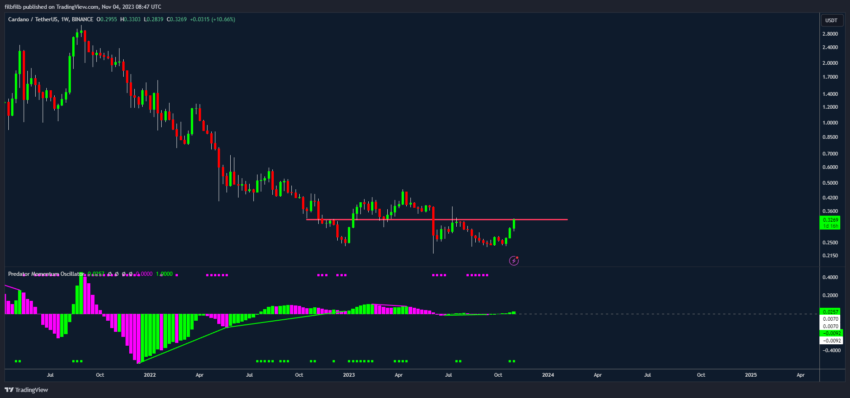Click the 2025 label on time axis
850x398 pixels.
pyautogui.click(x=751, y=375)
